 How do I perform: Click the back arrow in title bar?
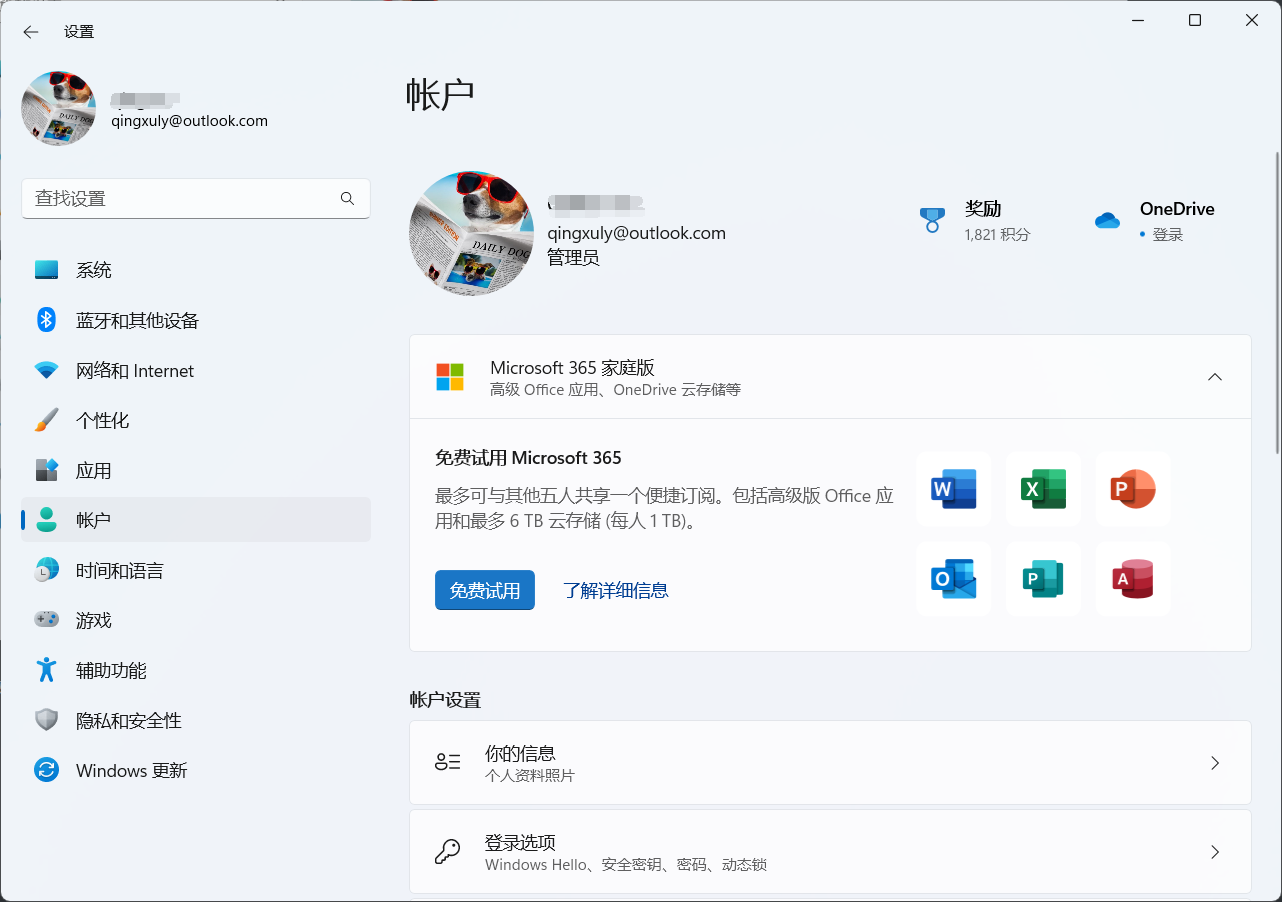tap(31, 32)
